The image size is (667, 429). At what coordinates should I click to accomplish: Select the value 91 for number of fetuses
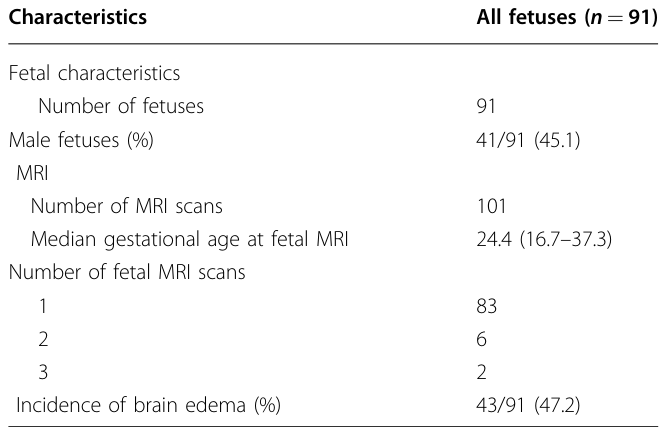point(486,106)
